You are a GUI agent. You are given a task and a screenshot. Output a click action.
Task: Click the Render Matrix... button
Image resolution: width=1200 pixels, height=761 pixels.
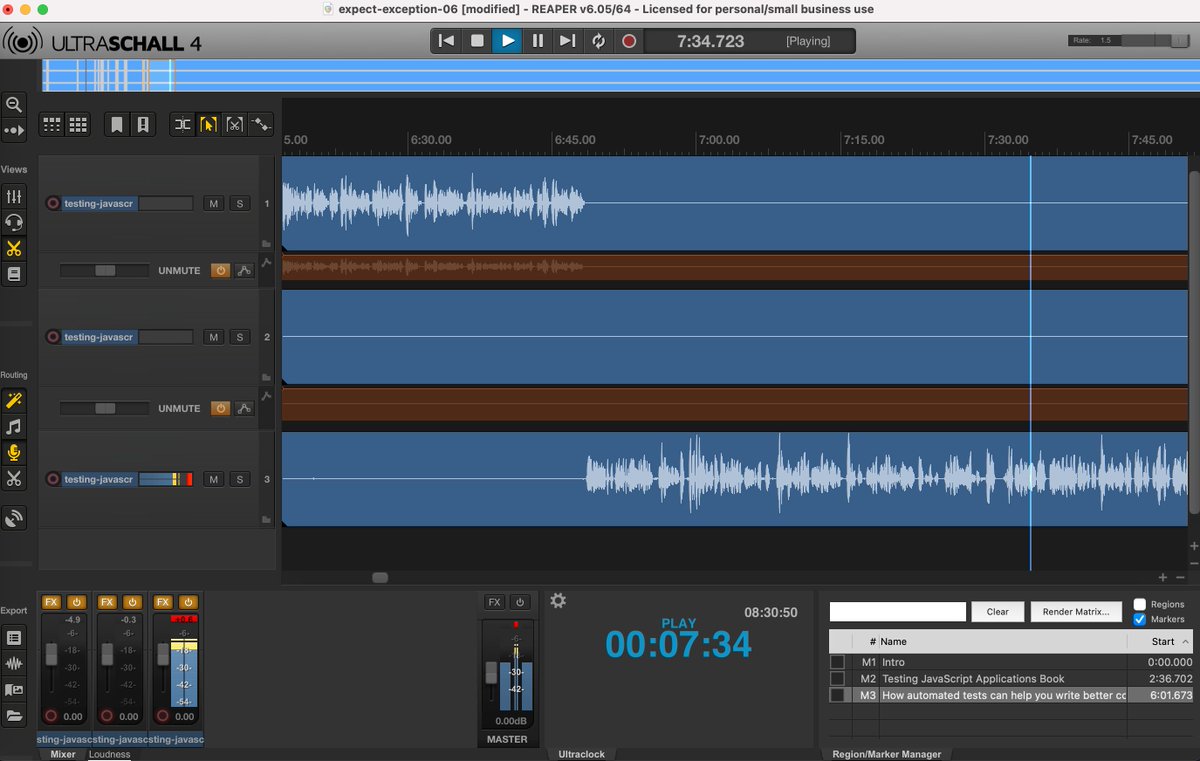click(x=1075, y=612)
